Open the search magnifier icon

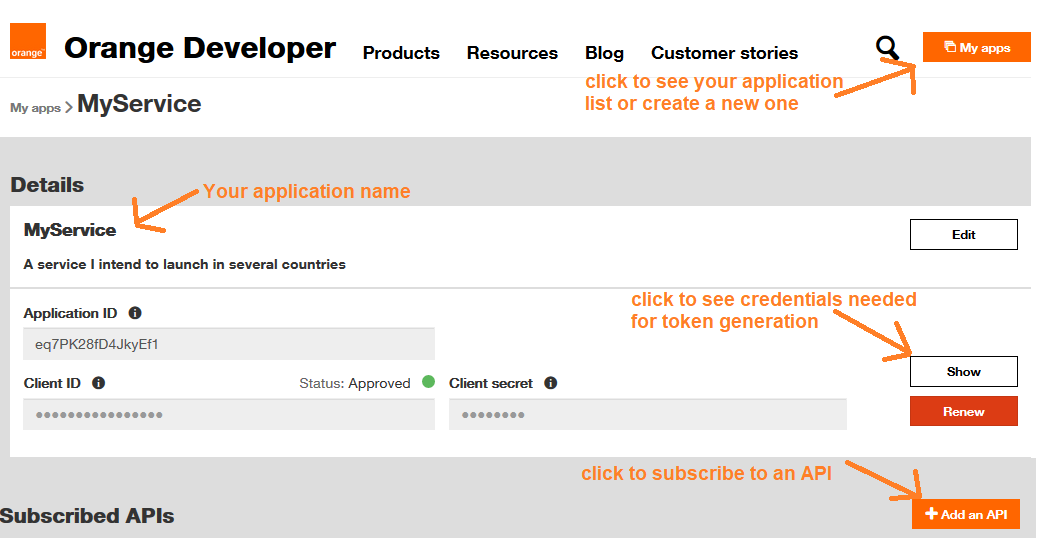887,48
